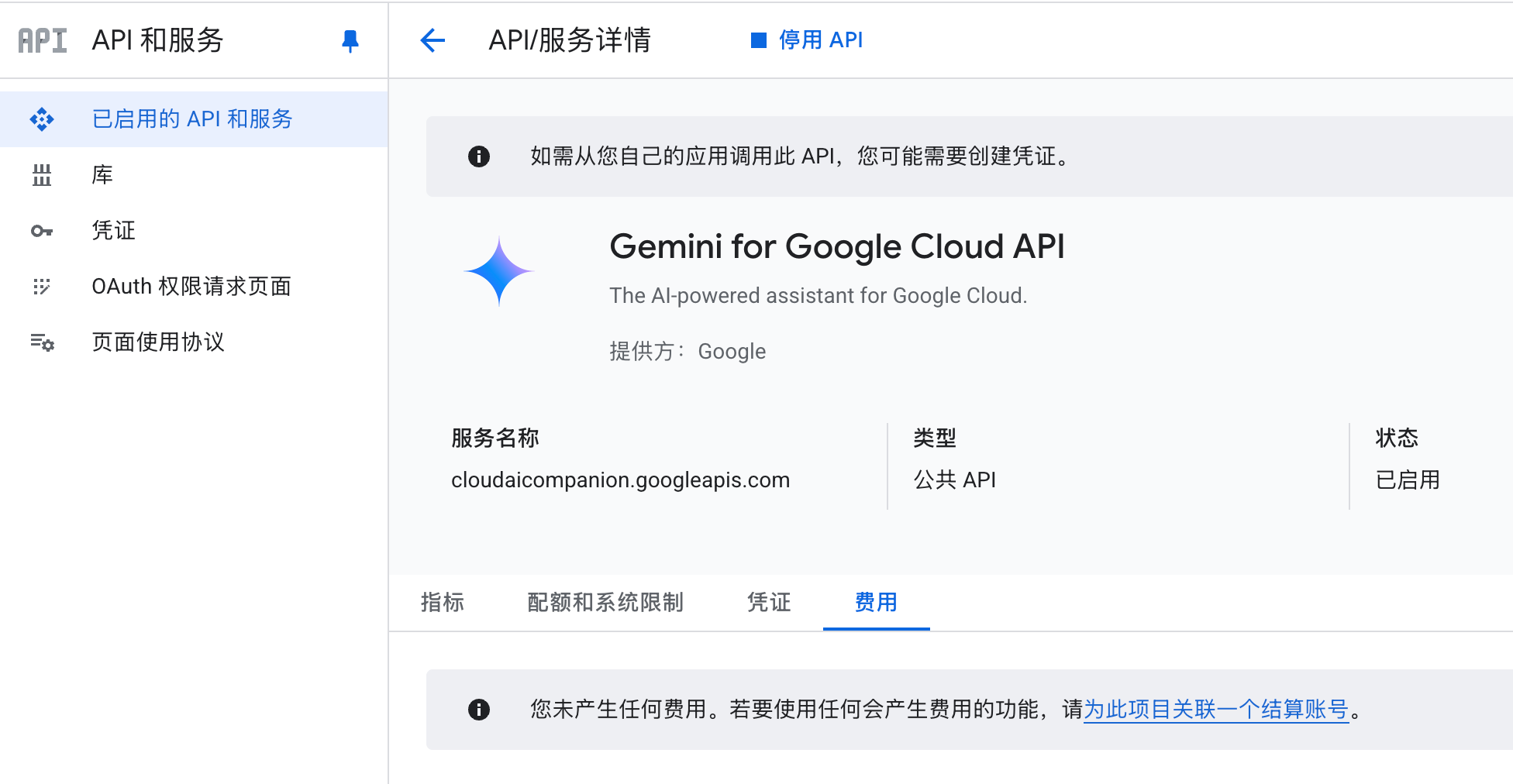Select the 库 library icon in sidebar

tap(42, 175)
